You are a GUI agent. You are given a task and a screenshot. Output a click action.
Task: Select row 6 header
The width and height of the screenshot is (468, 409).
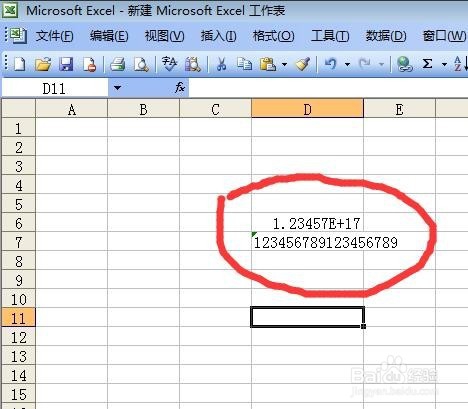pyautogui.click(x=19, y=223)
